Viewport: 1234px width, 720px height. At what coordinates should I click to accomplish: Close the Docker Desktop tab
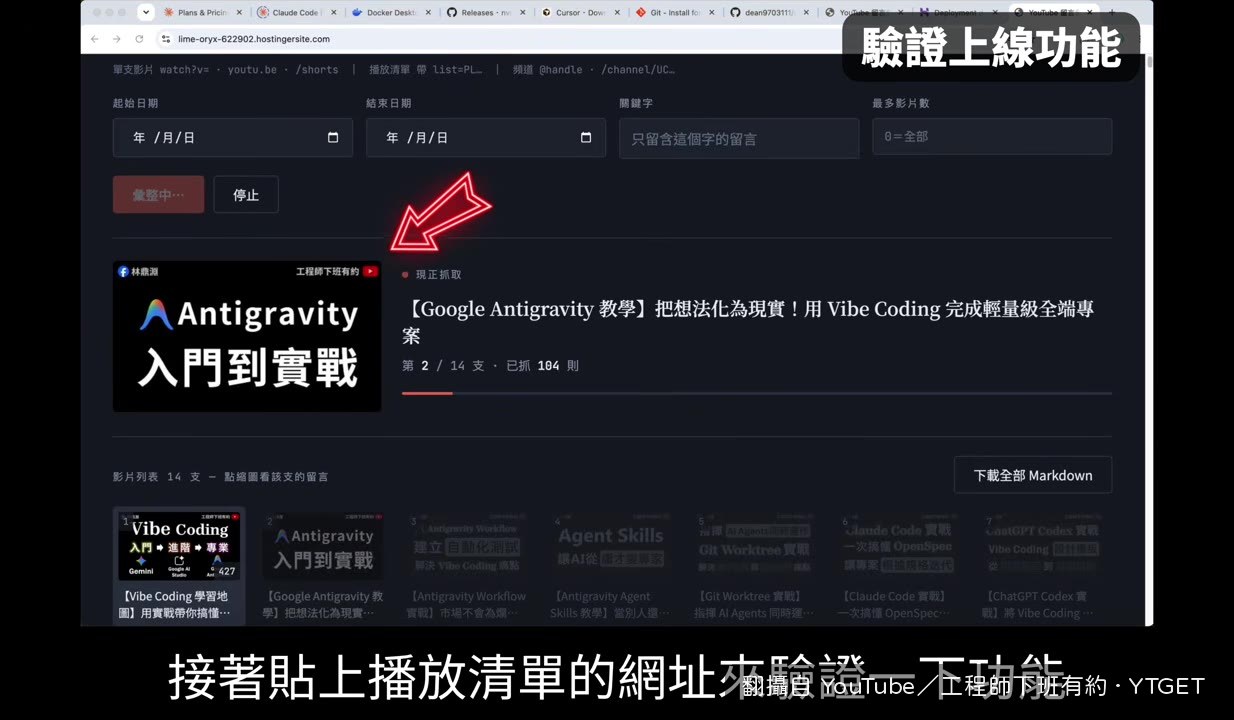click(428, 13)
